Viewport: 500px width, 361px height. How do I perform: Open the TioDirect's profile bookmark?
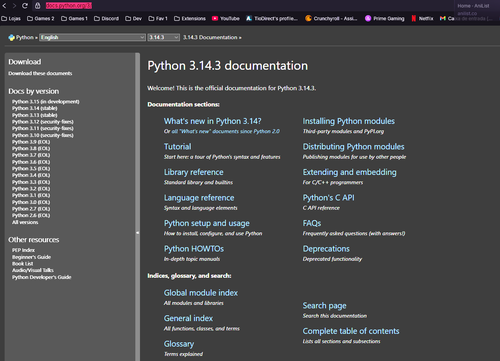pos(272,18)
